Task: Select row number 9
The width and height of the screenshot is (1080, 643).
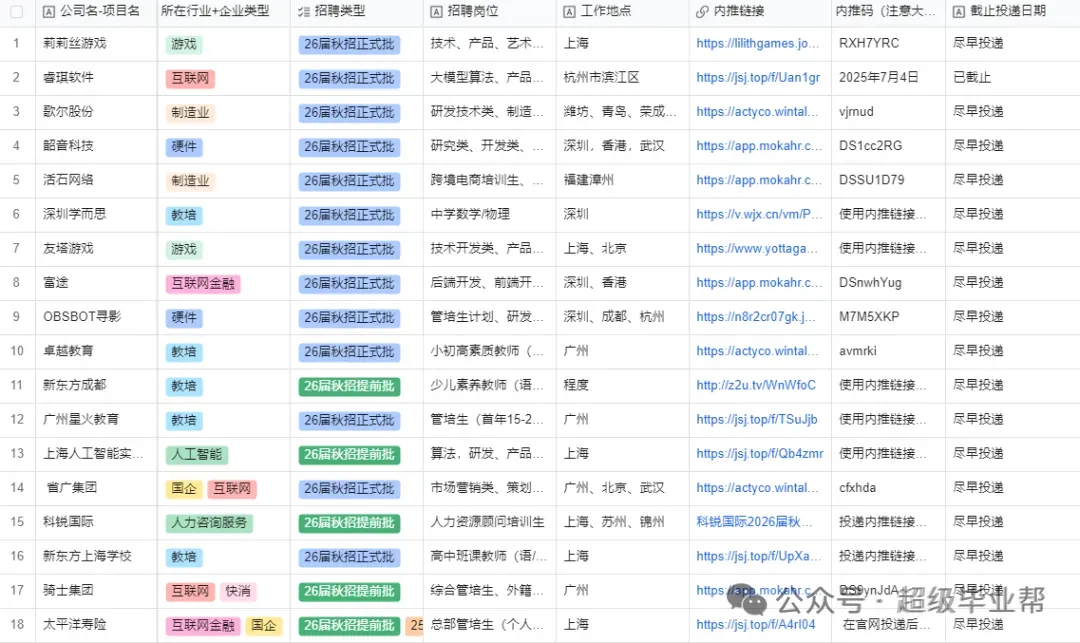Action: (17, 317)
